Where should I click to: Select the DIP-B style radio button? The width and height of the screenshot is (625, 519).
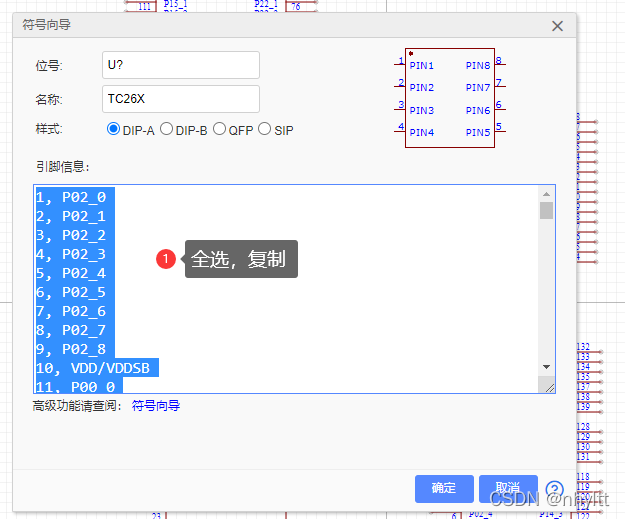(166, 129)
